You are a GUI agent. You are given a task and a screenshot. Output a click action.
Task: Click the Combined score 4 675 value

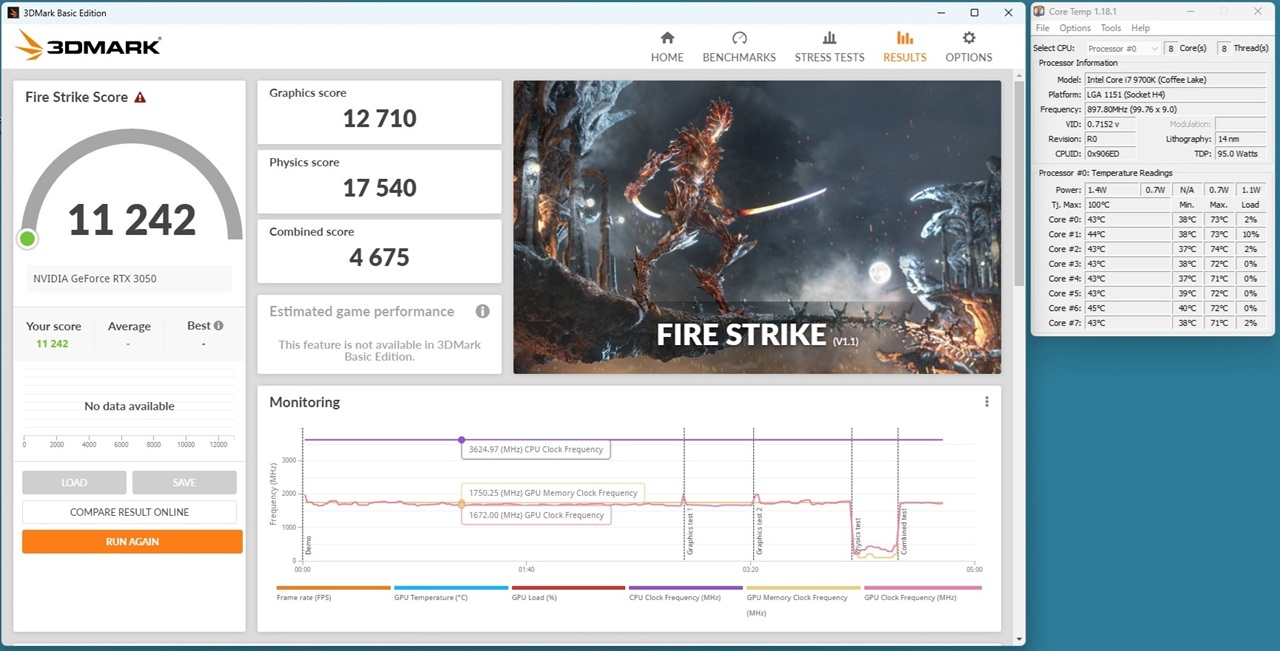tap(379, 257)
